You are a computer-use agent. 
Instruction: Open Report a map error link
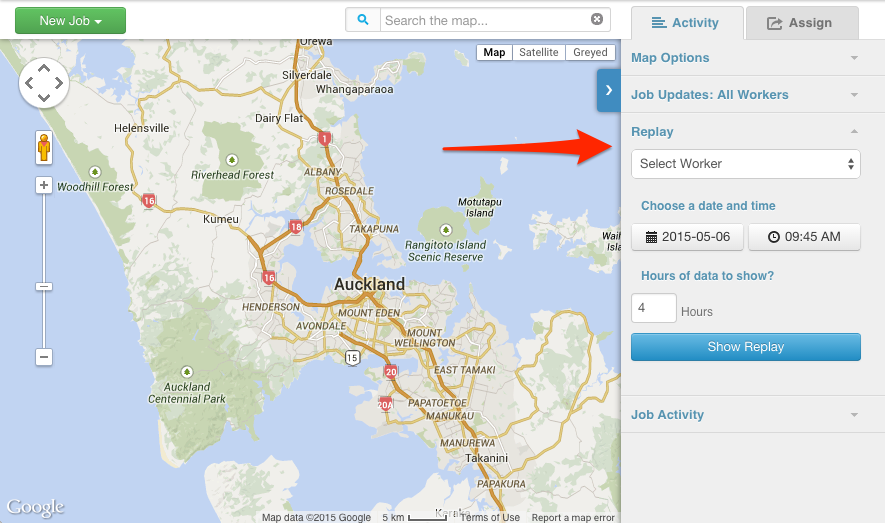(573, 517)
